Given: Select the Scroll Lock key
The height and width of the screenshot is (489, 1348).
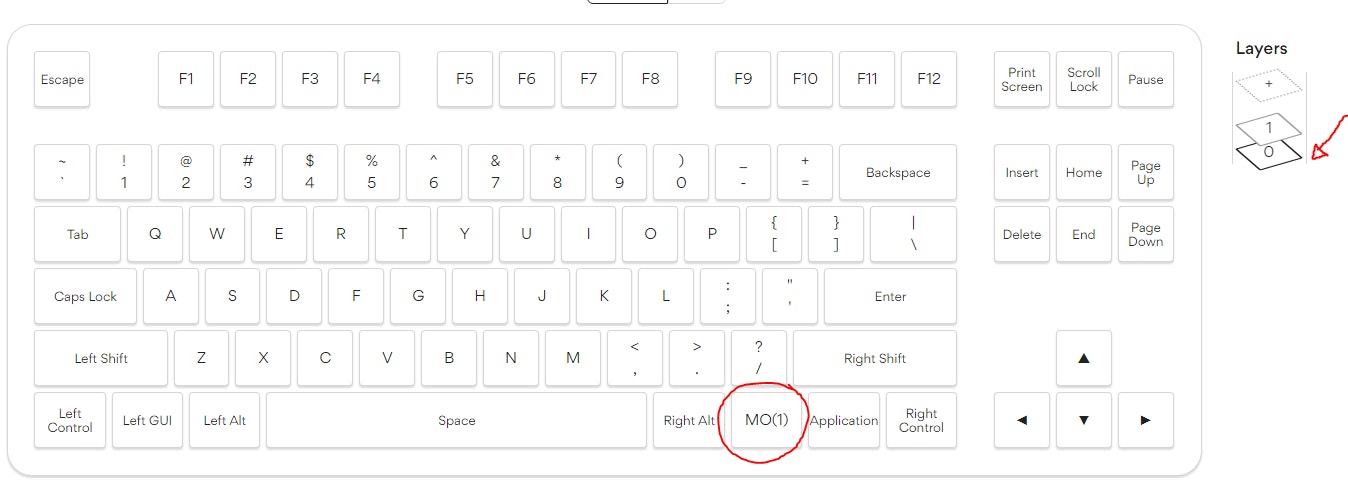Looking at the screenshot, I should click(x=1083, y=79).
